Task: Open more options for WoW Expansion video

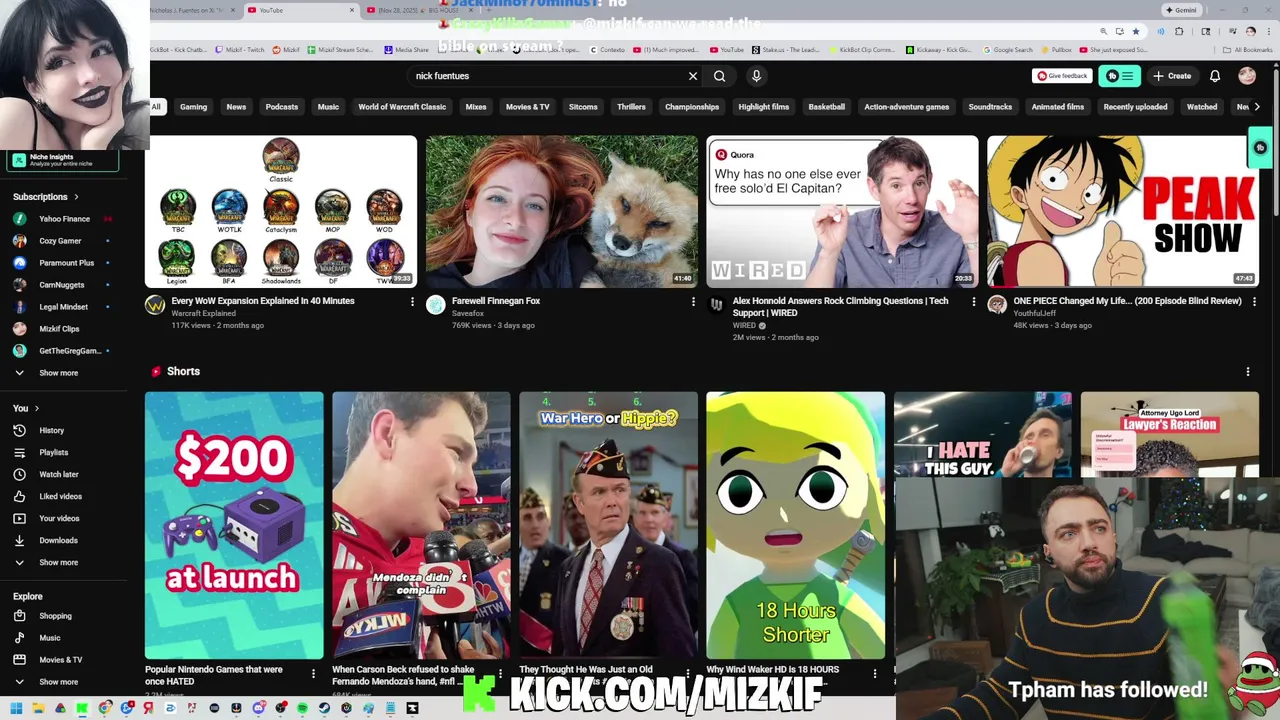Action: click(x=412, y=301)
